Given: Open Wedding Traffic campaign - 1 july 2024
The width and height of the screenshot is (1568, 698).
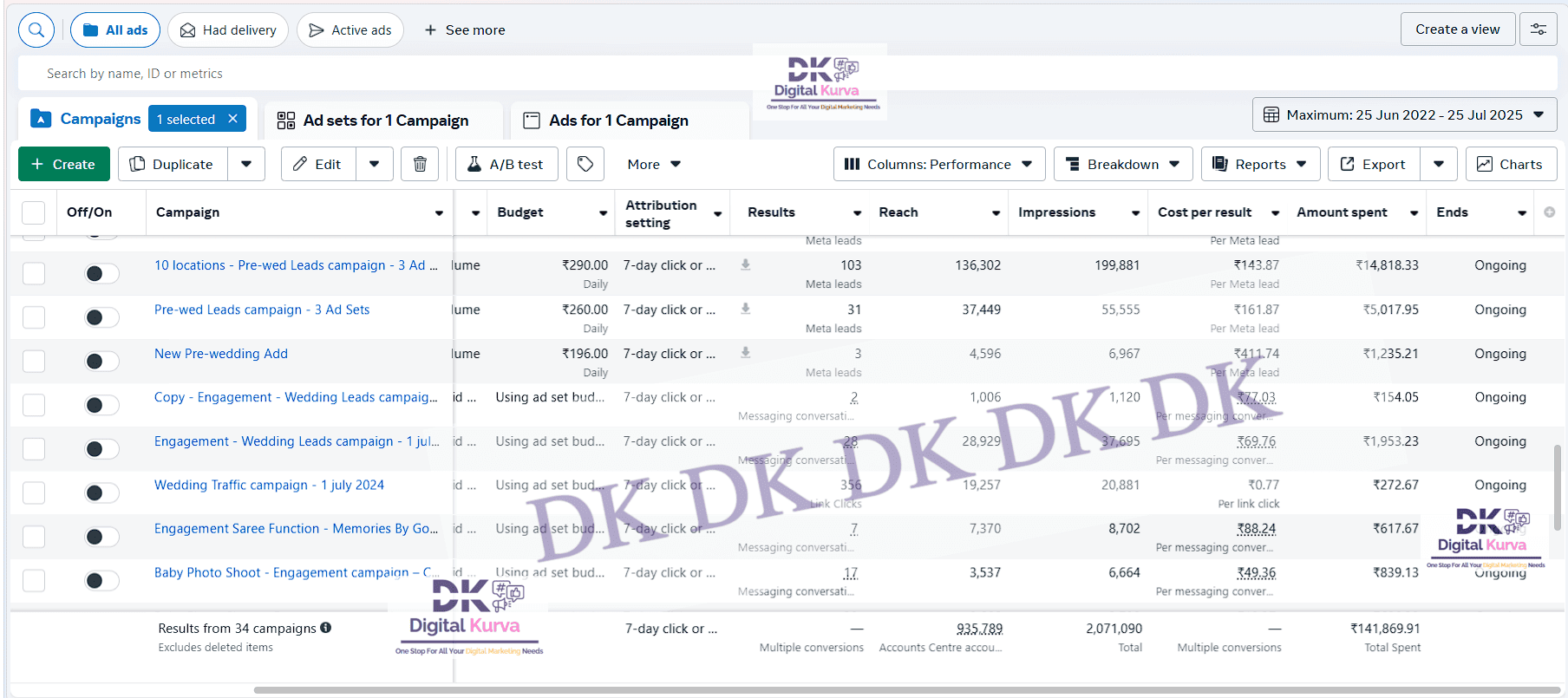Looking at the screenshot, I should 269,485.
